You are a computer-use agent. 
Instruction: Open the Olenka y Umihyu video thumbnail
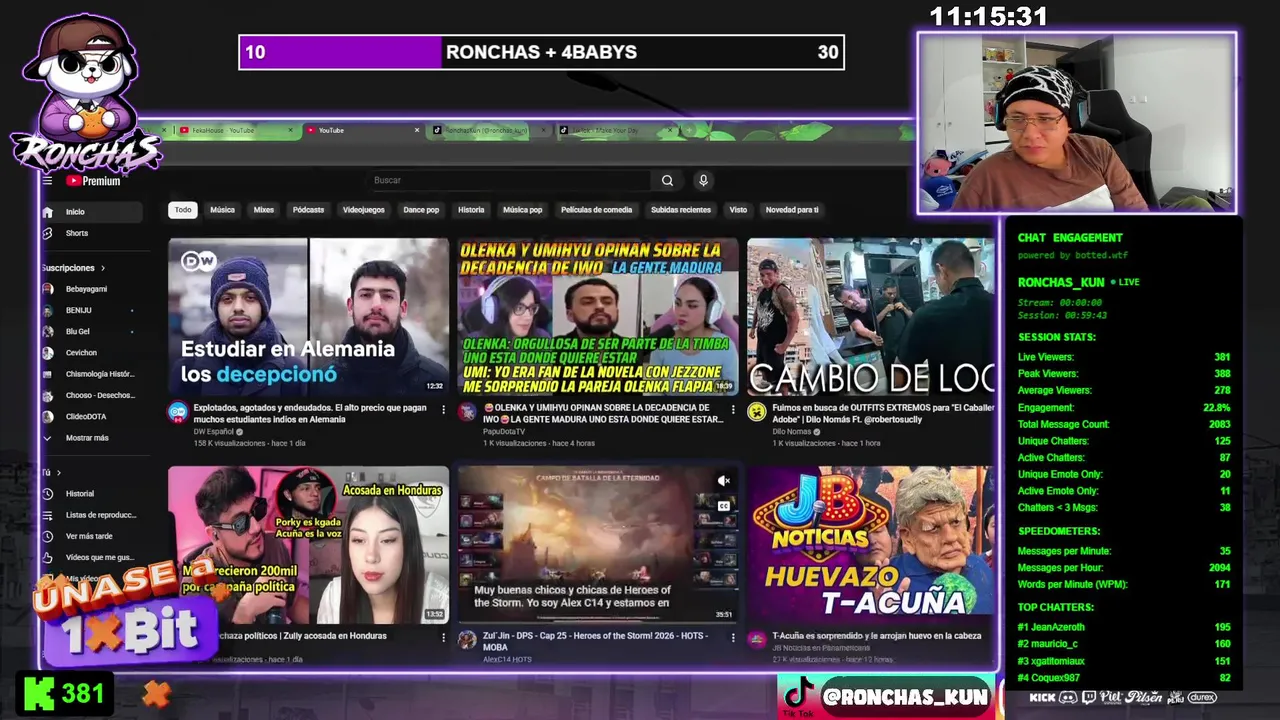point(597,317)
